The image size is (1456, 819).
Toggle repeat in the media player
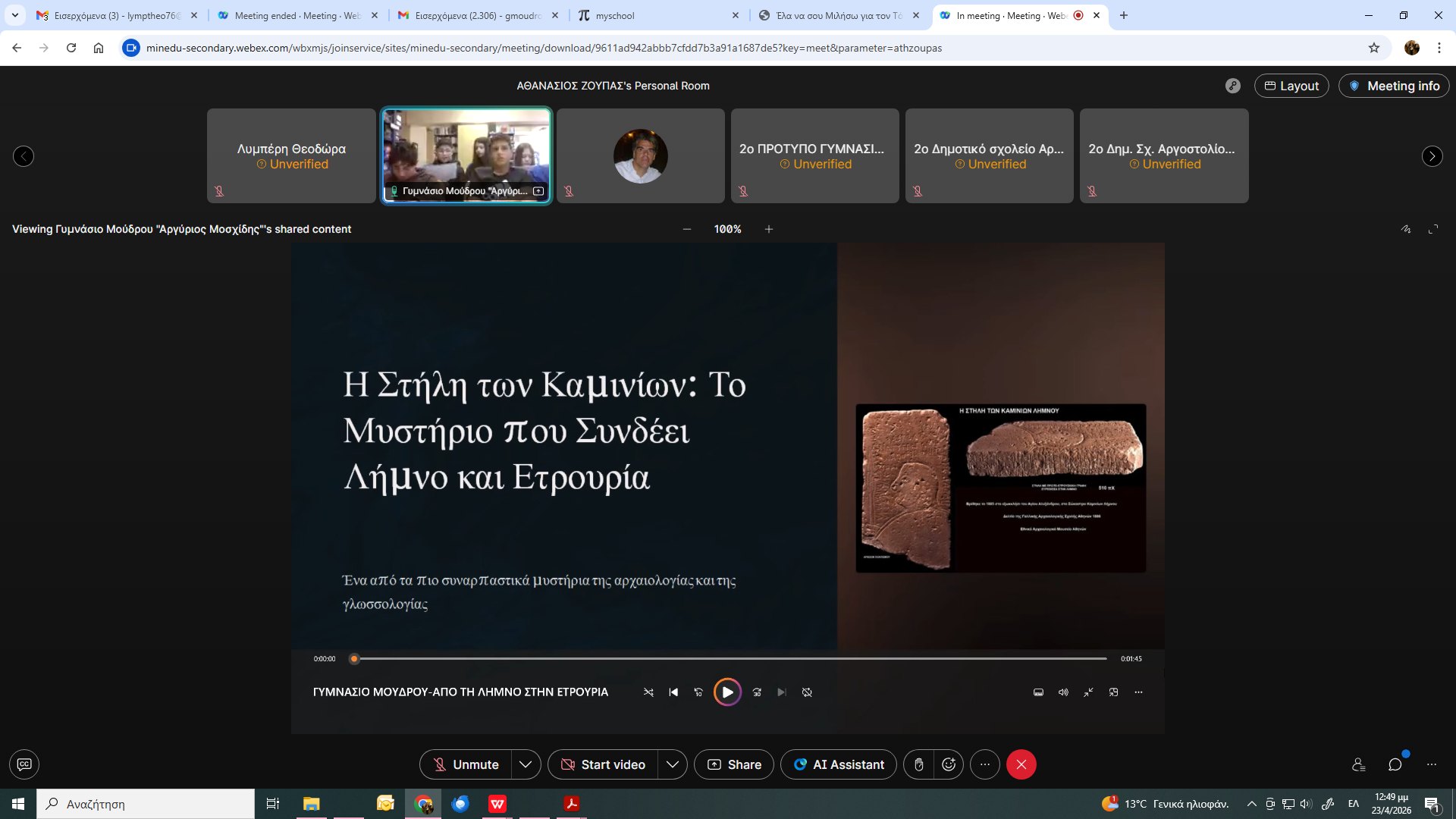click(807, 692)
